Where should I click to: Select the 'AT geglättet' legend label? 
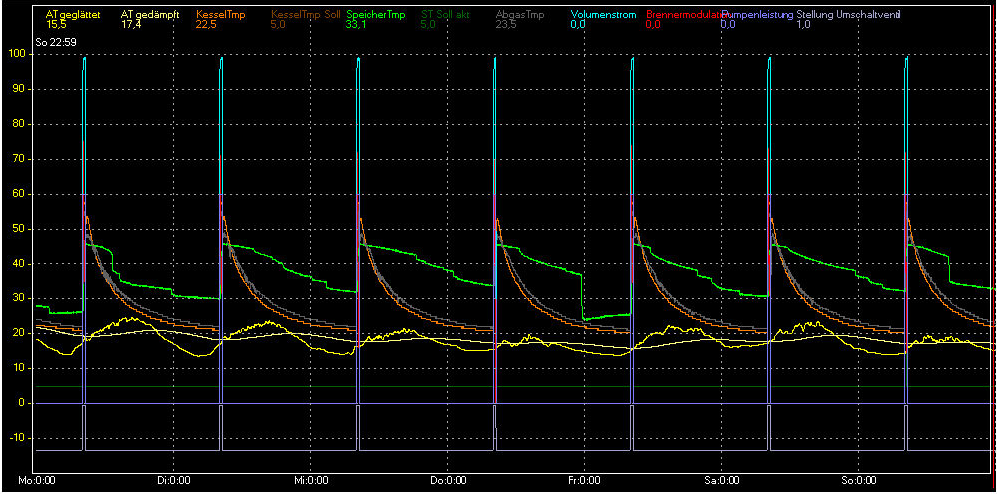click(72, 14)
